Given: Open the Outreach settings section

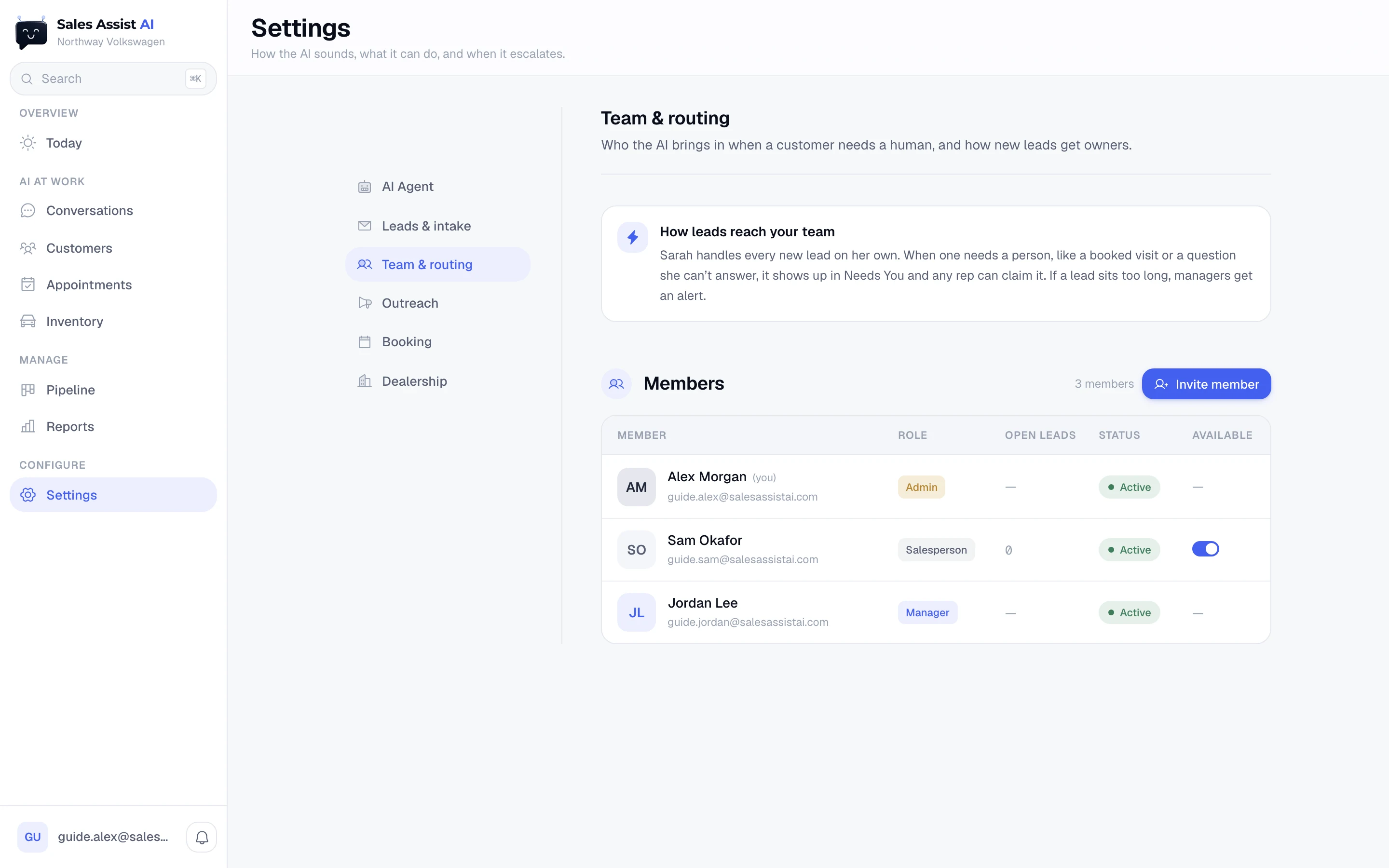Looking at the screenshot, I should pos(437,303).
